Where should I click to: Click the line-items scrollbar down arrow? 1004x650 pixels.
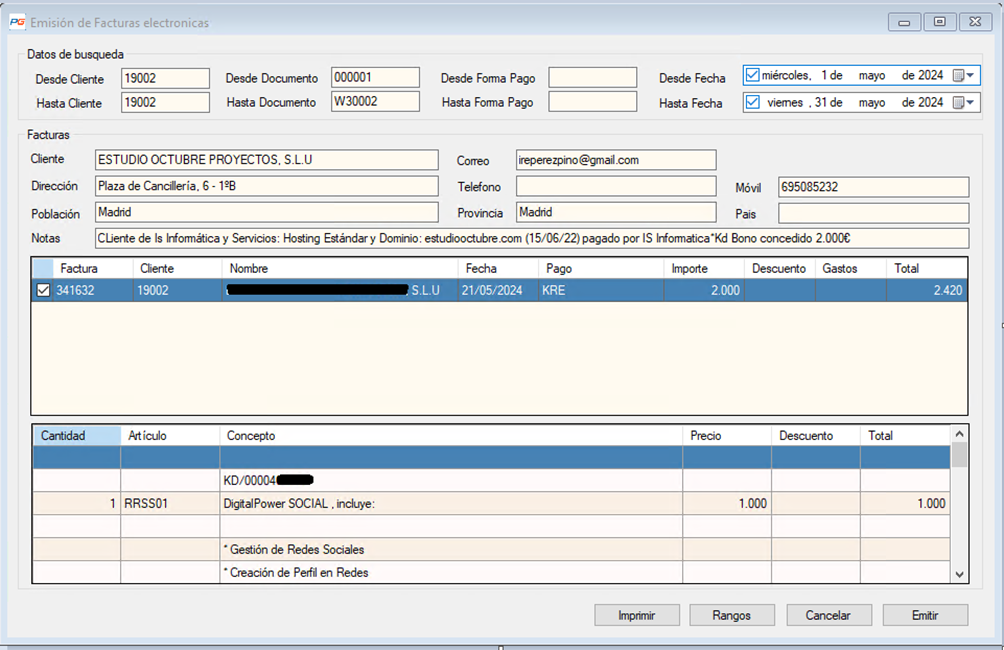pyautogui.click(x=959, y=574)
